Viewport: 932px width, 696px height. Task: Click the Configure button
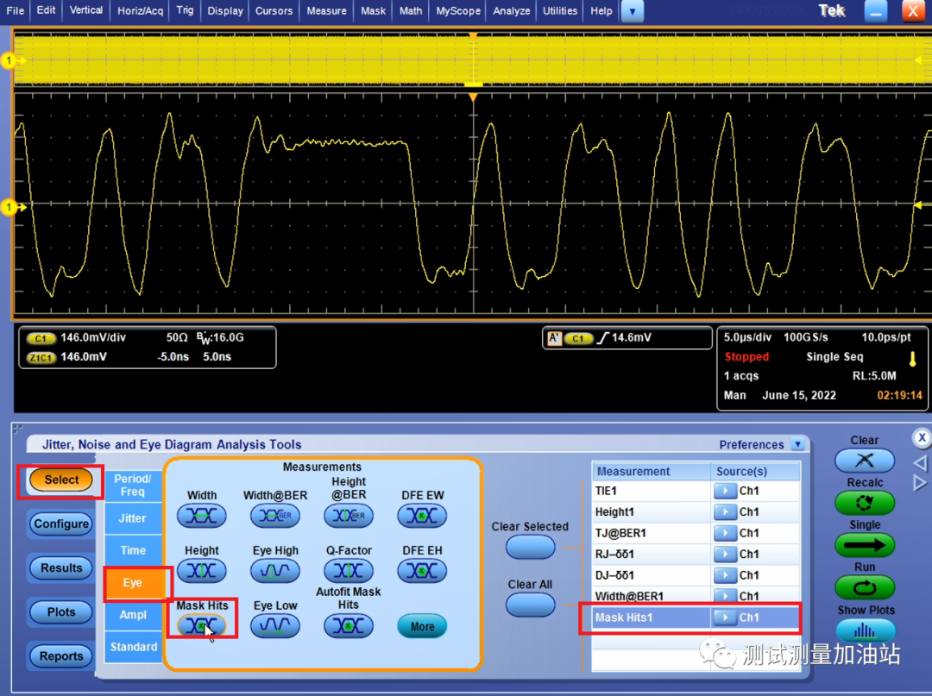click(x=61, y=524)
